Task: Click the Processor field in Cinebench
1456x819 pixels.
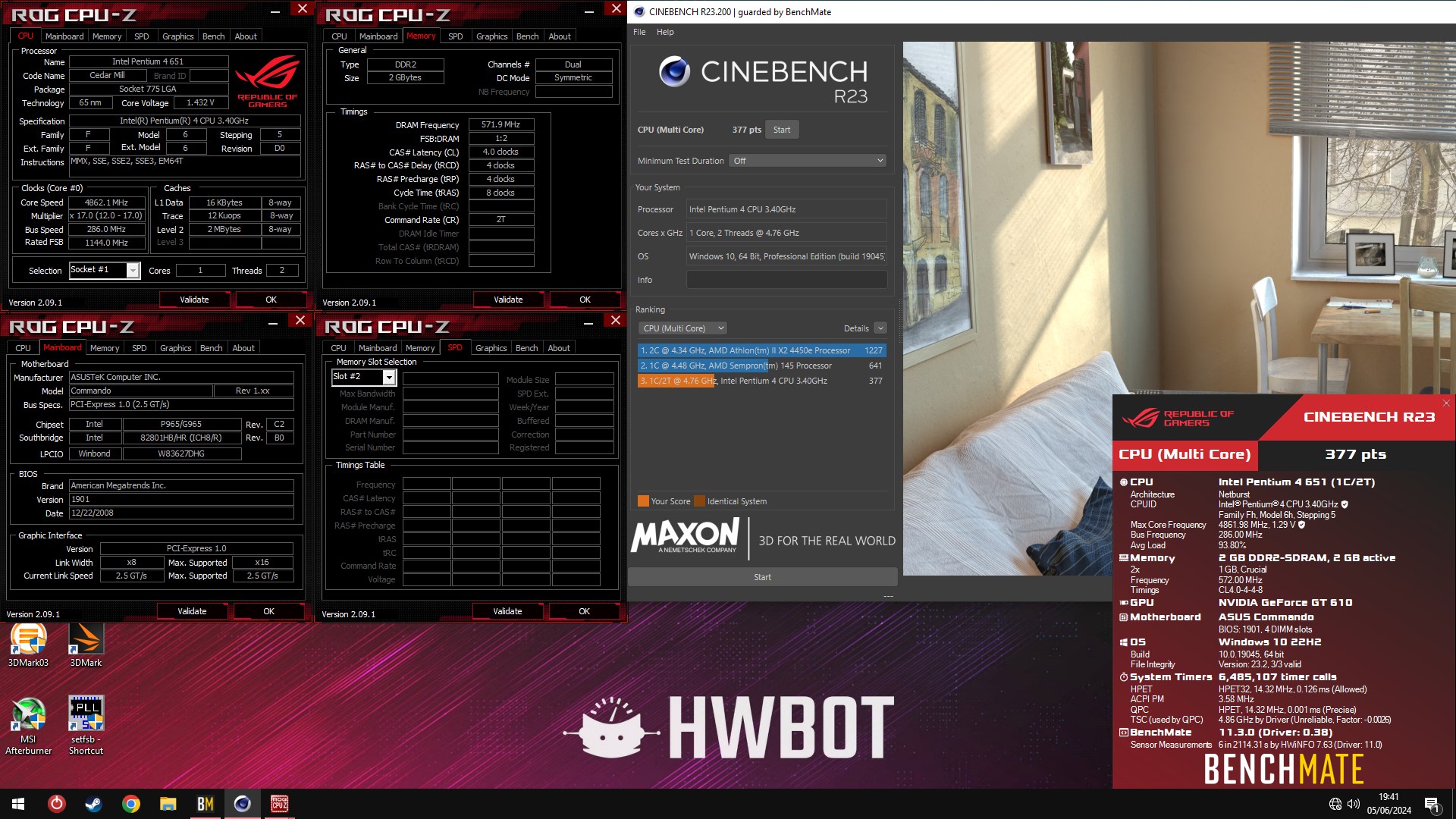Action: pyautogui.click(x=786, y=209)
